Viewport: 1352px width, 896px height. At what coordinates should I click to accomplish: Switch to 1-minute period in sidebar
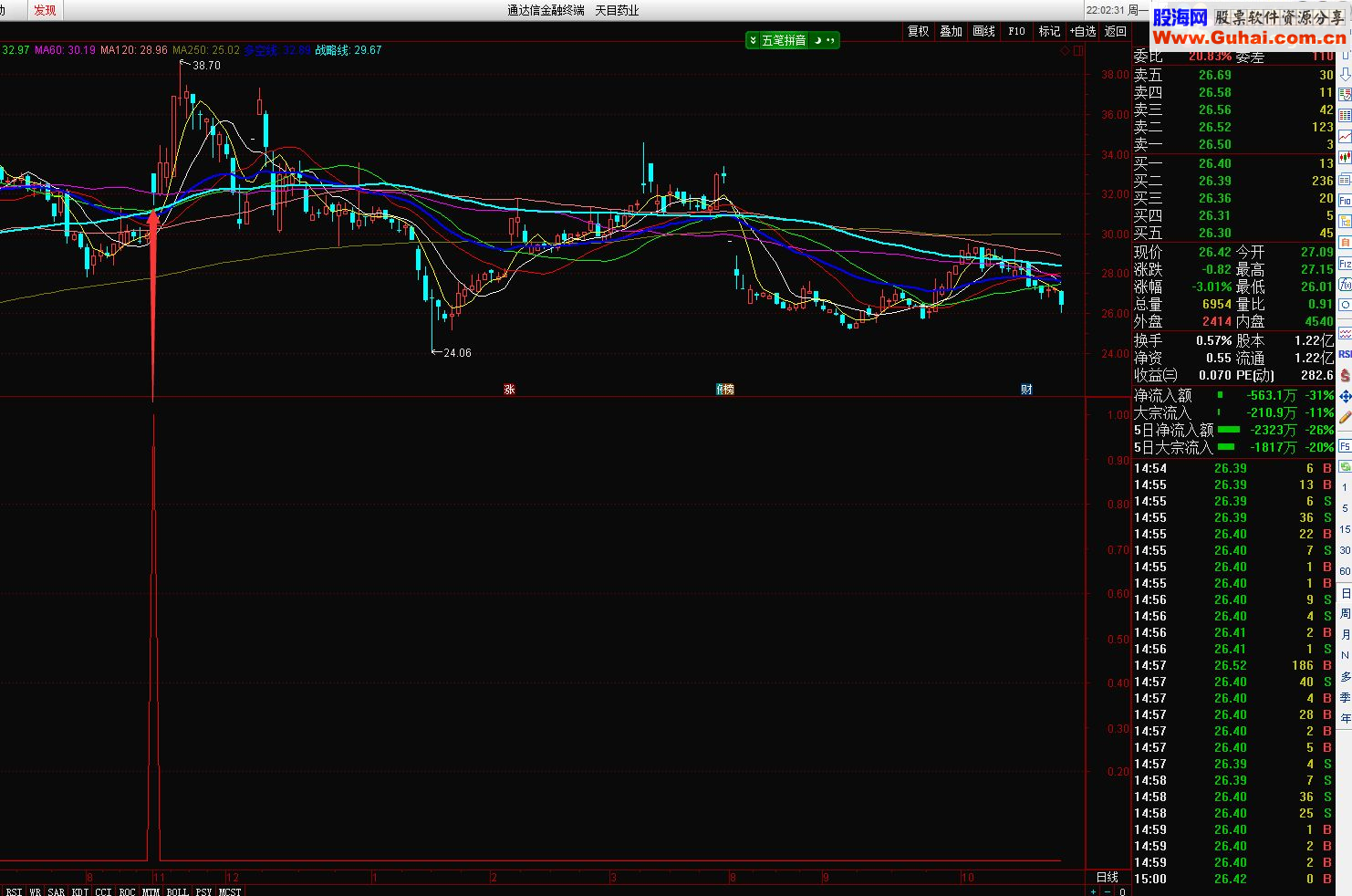pos(1345,487)
